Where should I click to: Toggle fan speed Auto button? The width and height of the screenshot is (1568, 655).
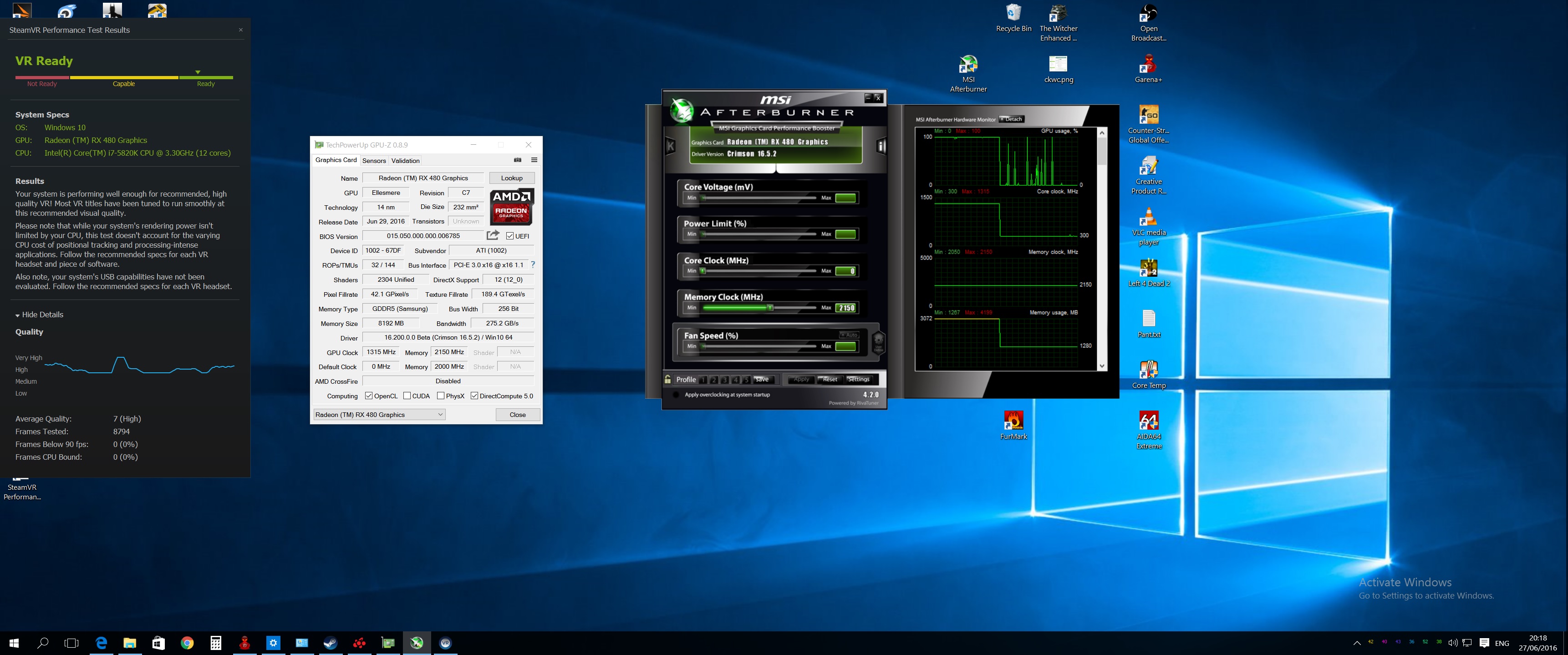tap(849, 335)
